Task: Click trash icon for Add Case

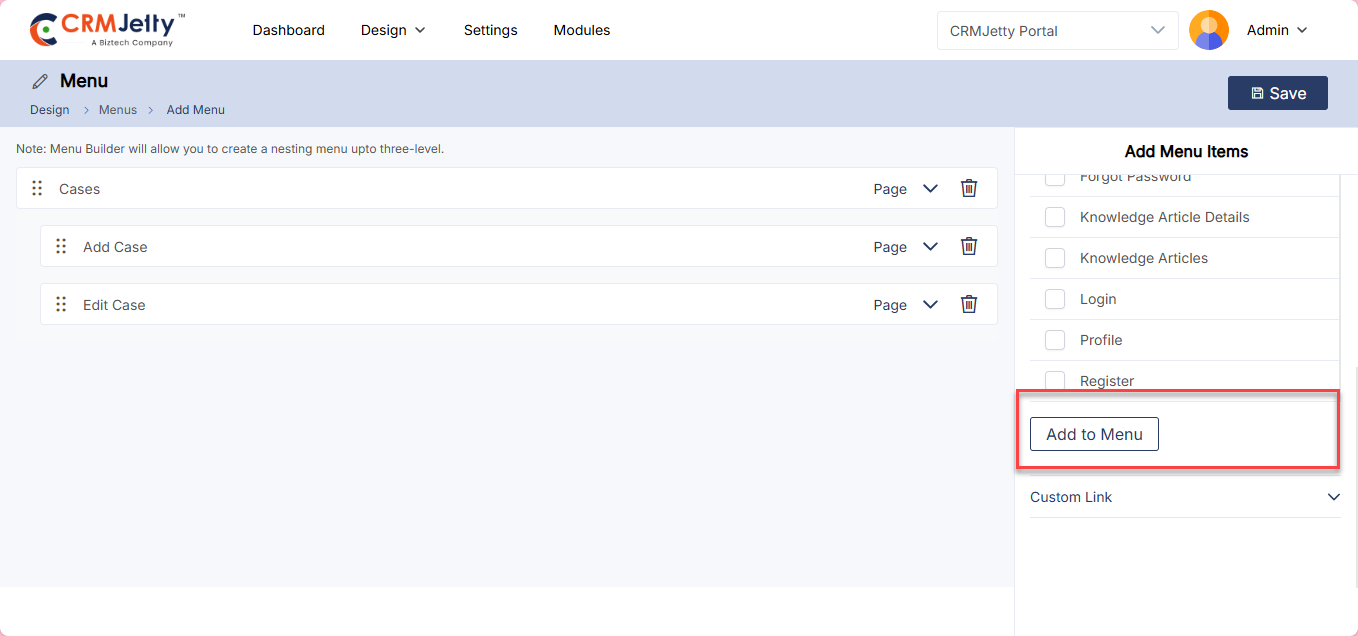Action: point(968,246)
